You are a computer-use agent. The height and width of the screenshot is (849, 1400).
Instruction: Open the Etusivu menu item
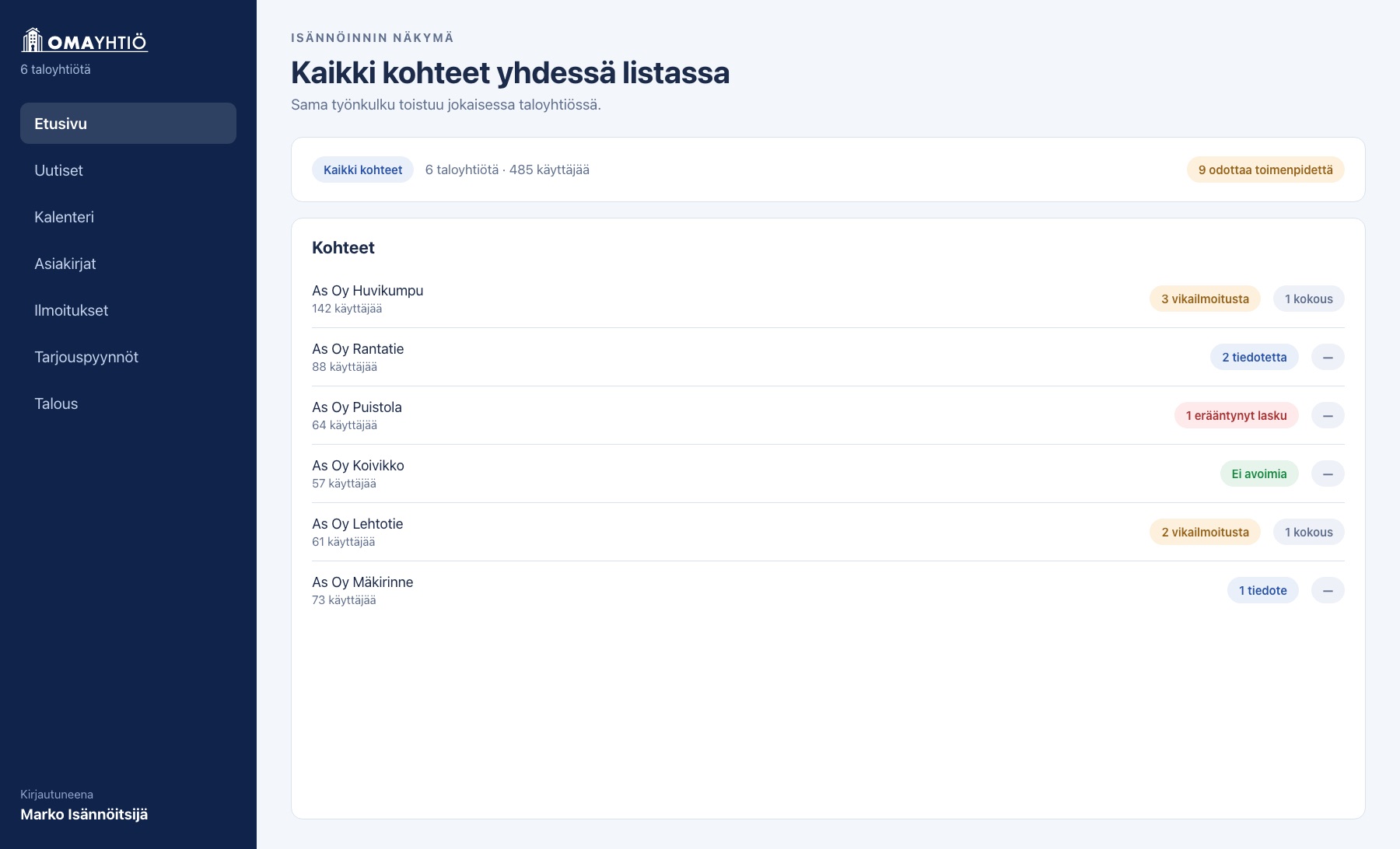128,123
